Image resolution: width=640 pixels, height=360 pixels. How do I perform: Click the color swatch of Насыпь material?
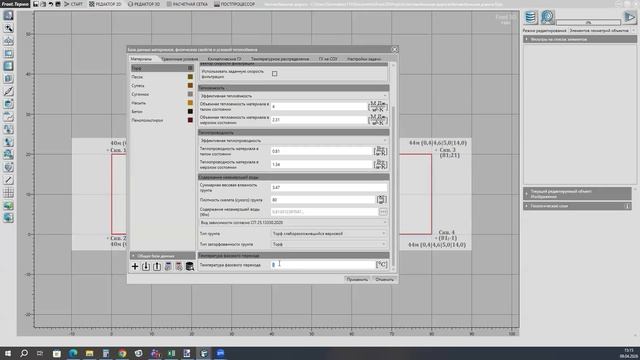(190, 103)
